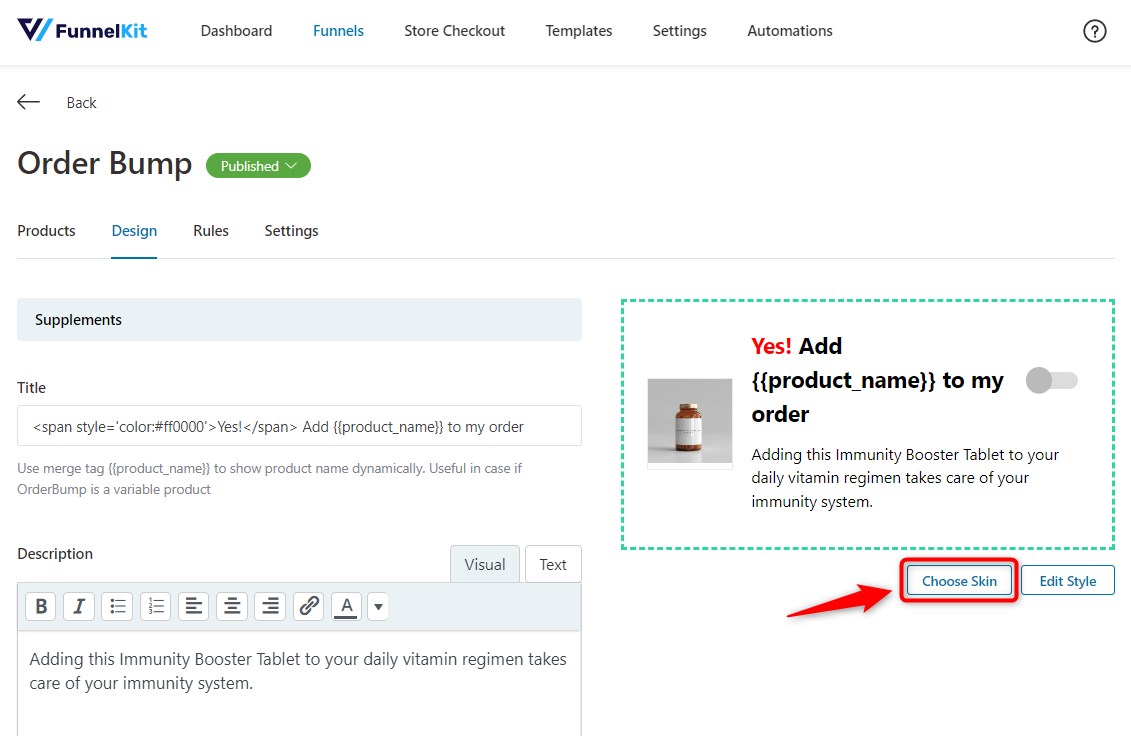Click the back arrow icon

28,102
